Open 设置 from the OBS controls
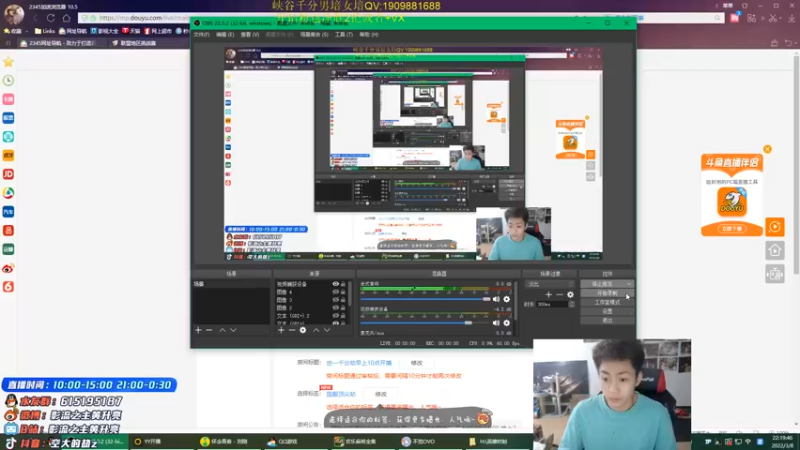The image size is (800, 450). pos(607,311)
